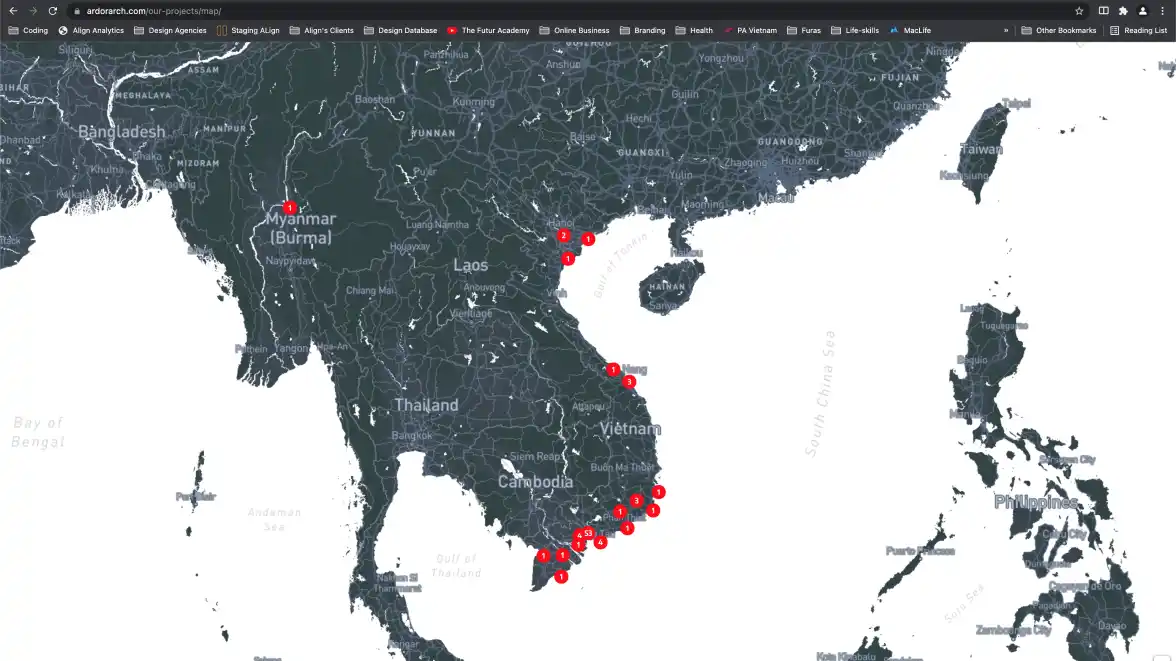Open the Reading List panel
The width and height of the screenshot is (1176, 661).
(x=1138, y=30)
